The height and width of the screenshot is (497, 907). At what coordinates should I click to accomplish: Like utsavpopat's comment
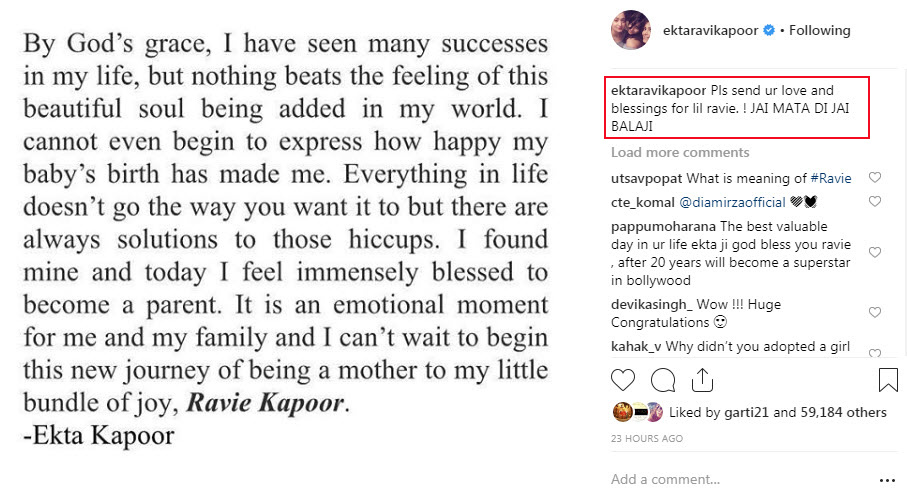pyautogui.click(x=875, y=178)
